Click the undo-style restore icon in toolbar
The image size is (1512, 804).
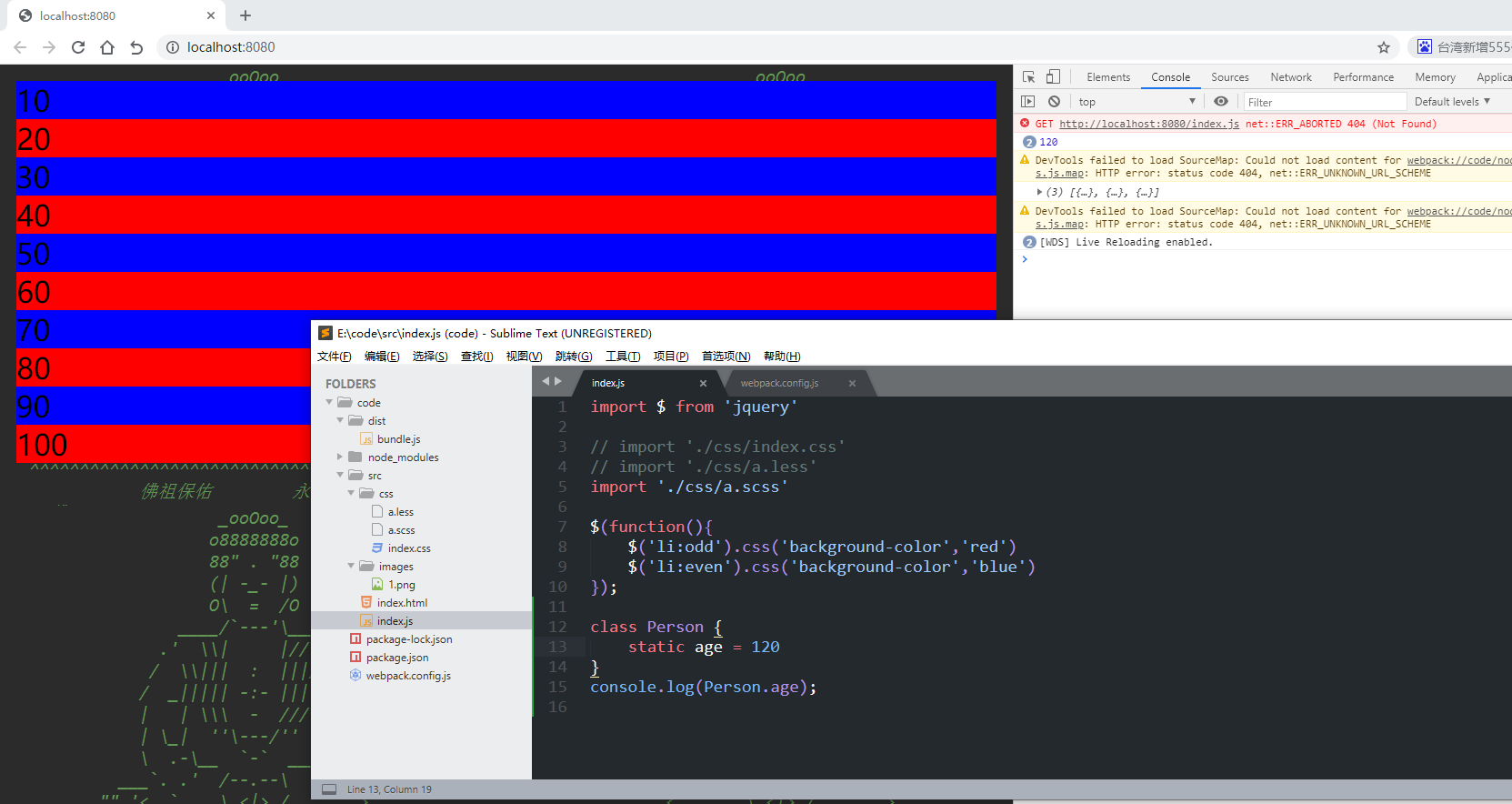point(136,47)
